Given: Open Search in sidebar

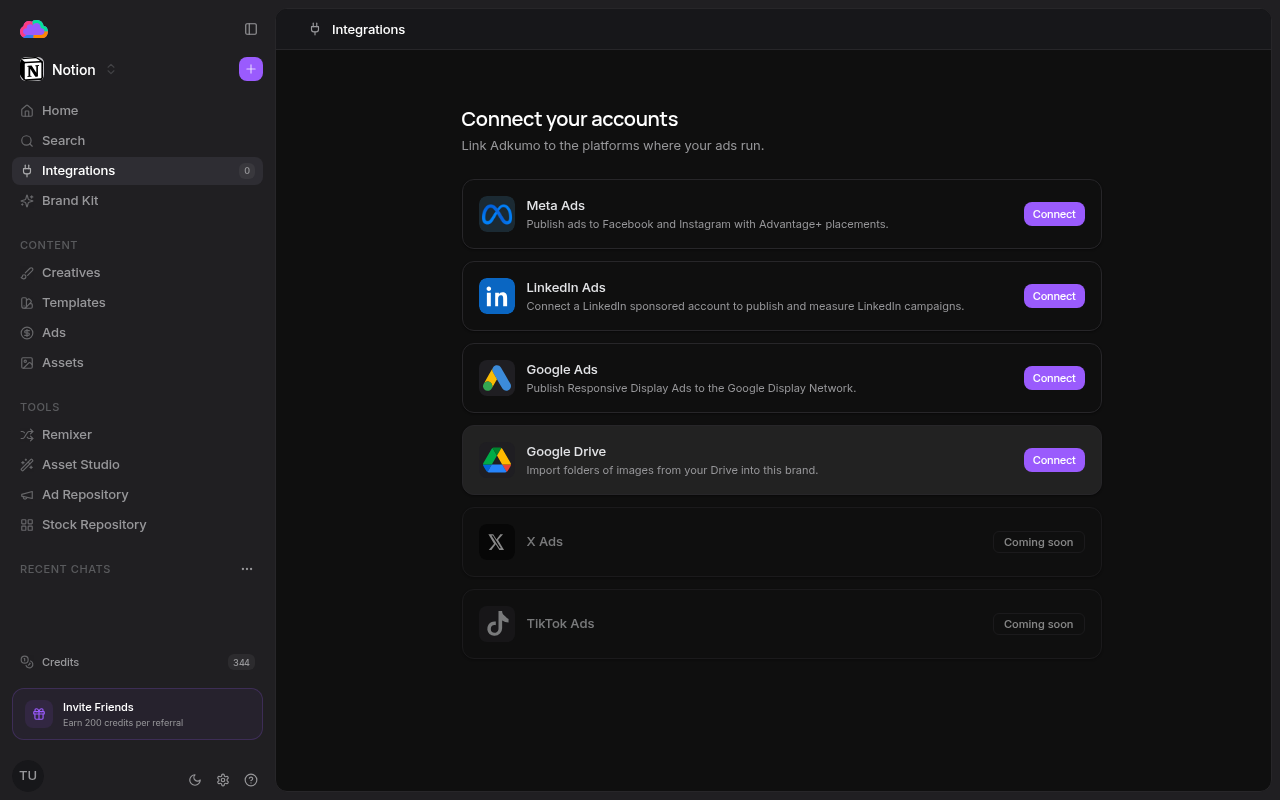Looking at the screenshot, I should (137, 141).
